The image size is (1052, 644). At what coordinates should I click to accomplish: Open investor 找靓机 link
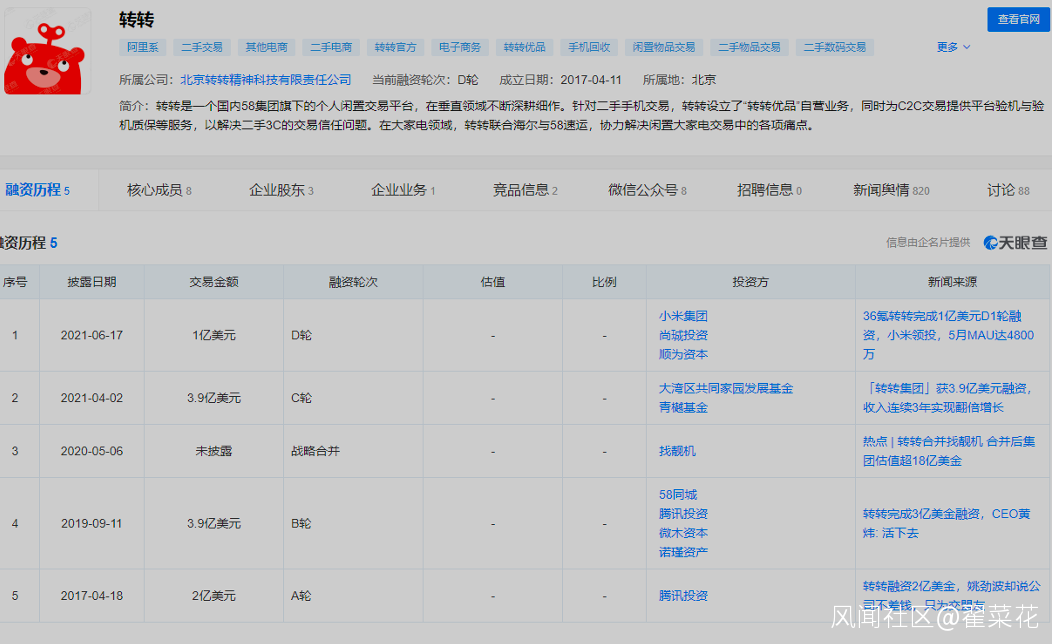(x=677, y=451)
